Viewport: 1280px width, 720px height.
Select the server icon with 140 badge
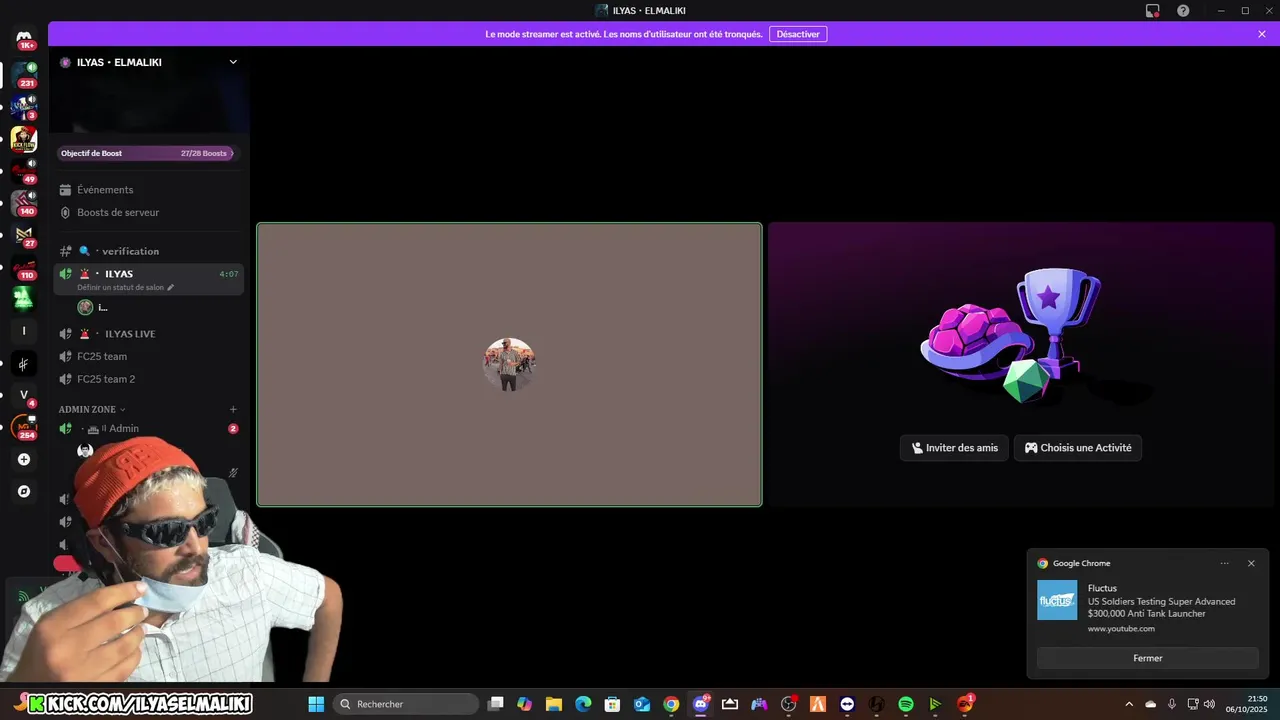click(24, 202)
